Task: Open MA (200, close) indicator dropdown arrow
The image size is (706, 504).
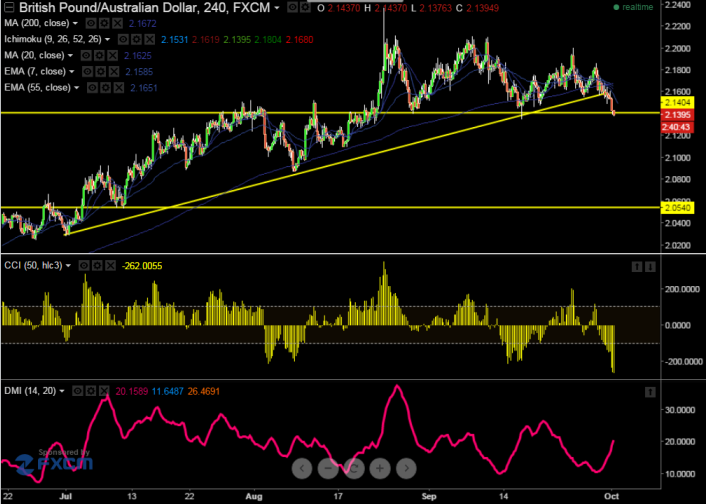Action: 75,23
